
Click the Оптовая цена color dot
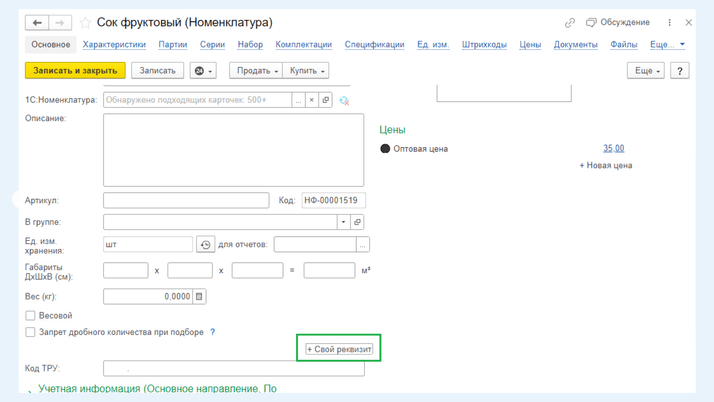(x=385, y=148)
